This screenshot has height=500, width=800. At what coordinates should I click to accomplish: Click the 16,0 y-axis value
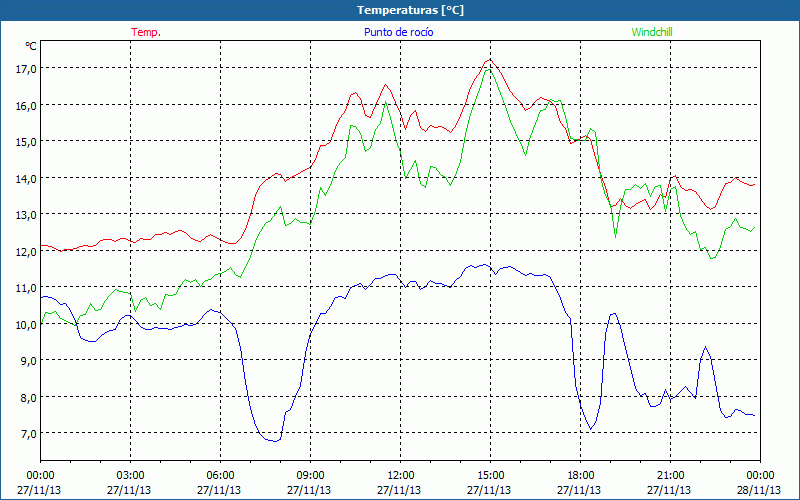26,106
